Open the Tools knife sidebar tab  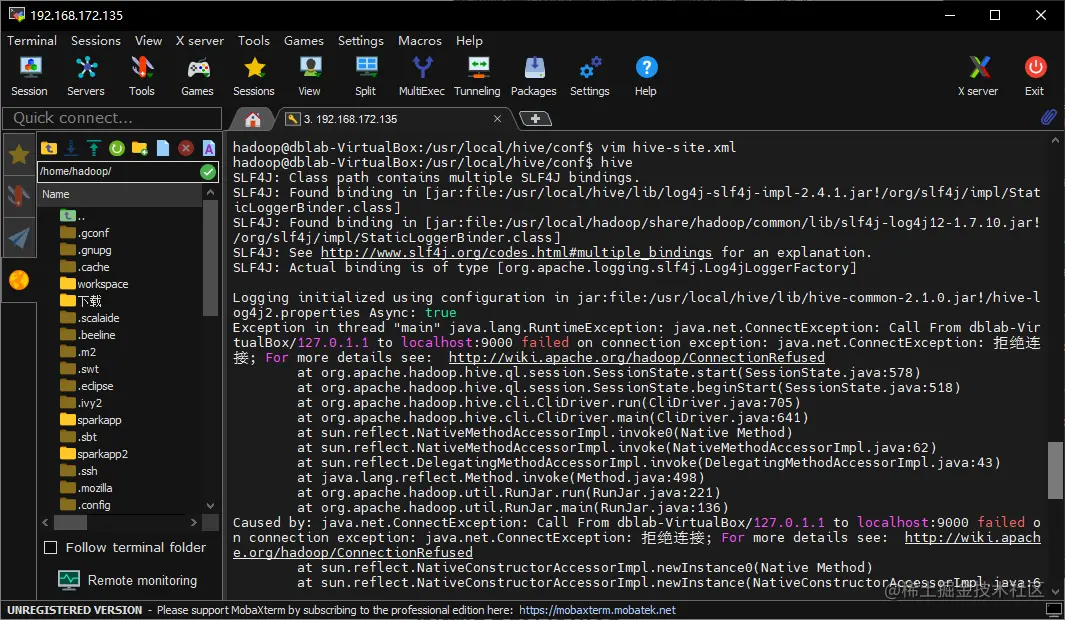coord(19,196)
